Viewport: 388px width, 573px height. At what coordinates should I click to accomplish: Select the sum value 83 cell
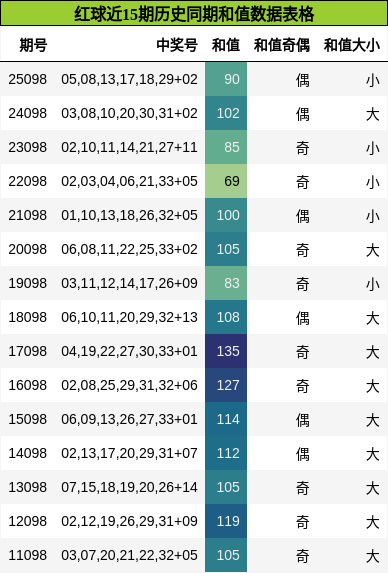pos(226,283)
